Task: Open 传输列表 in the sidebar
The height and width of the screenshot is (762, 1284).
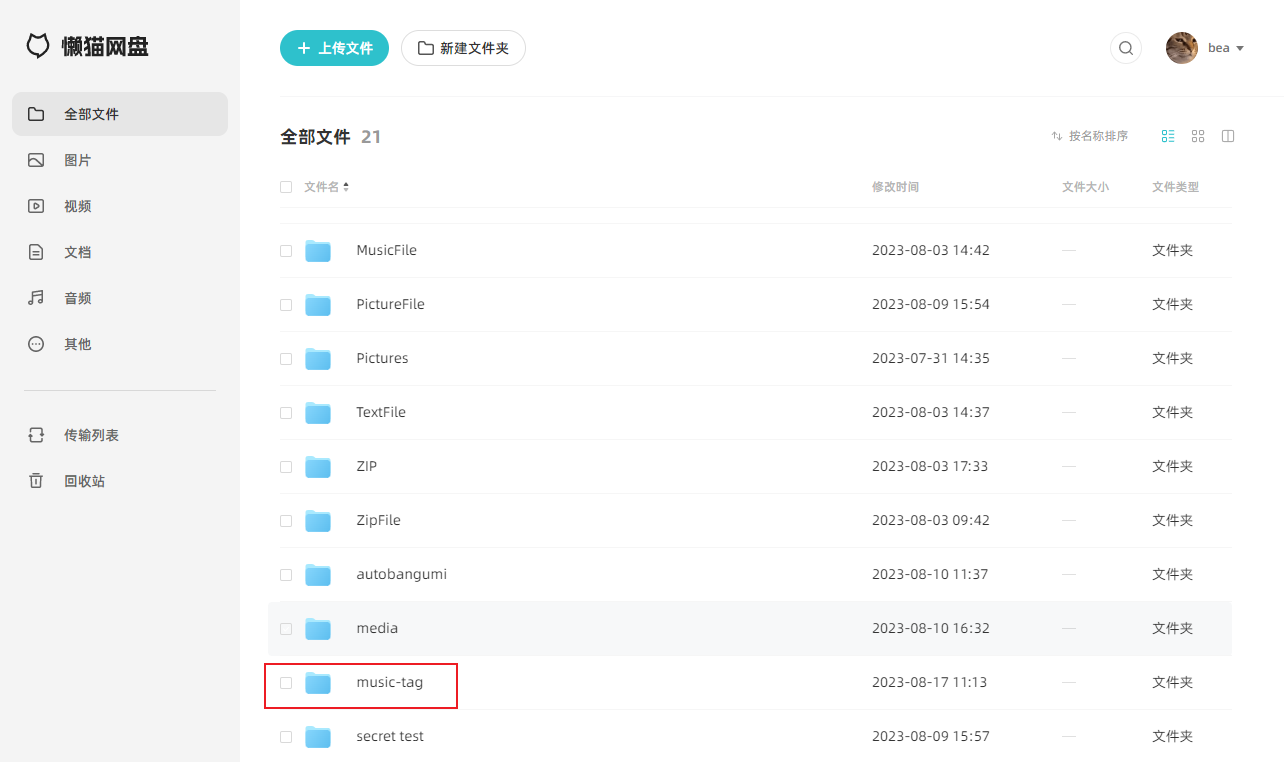Action: pos(120,435)
